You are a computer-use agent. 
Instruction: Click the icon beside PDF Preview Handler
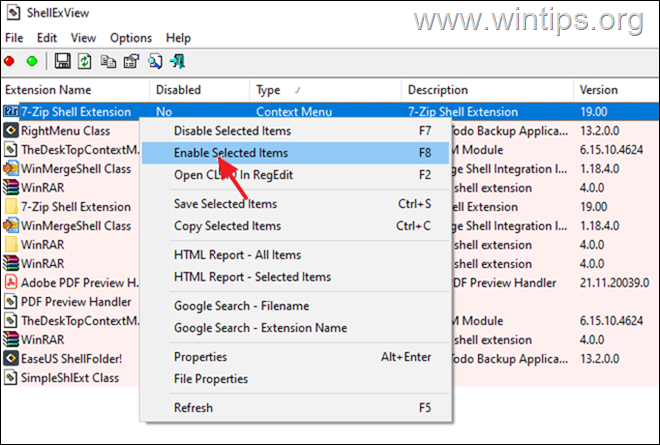tap(11, 301)
